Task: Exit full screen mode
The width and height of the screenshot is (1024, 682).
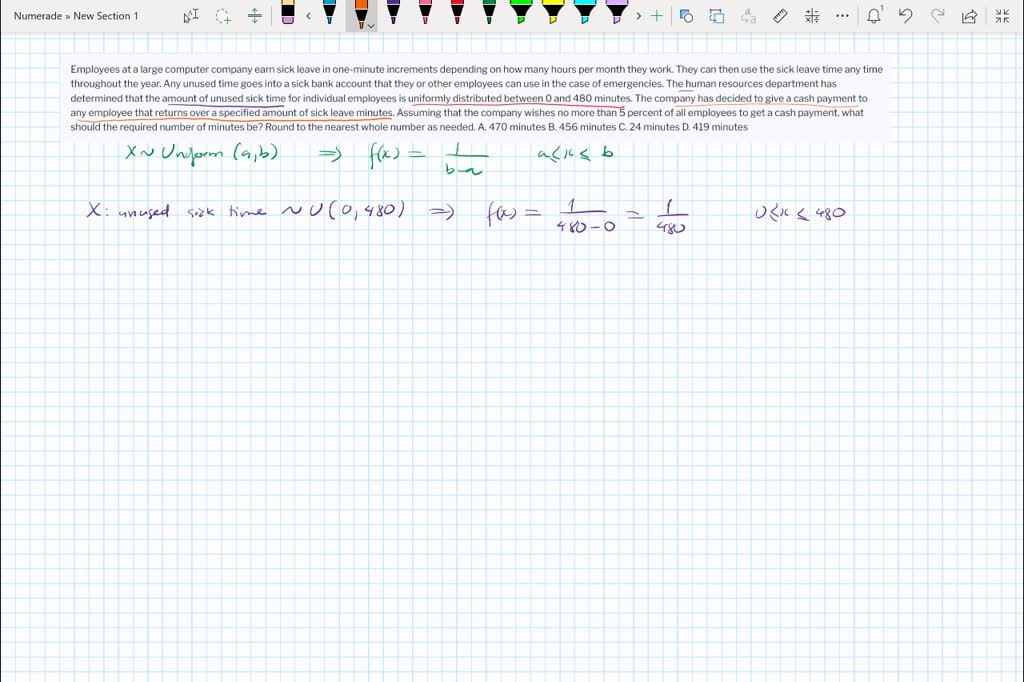Action: click(x=1002, y=16)
